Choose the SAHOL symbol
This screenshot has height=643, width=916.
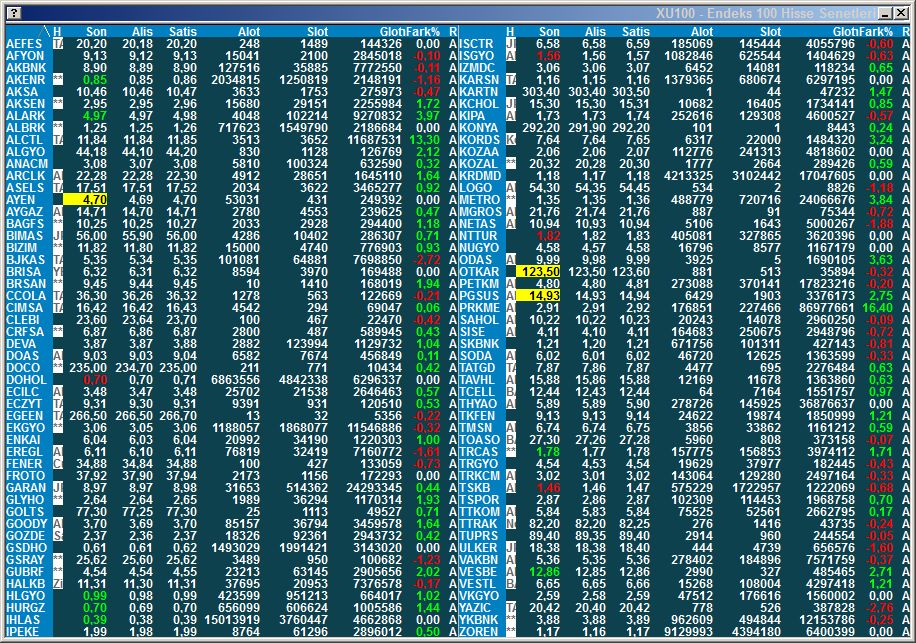pyautogui.click(x=478, y=319)
